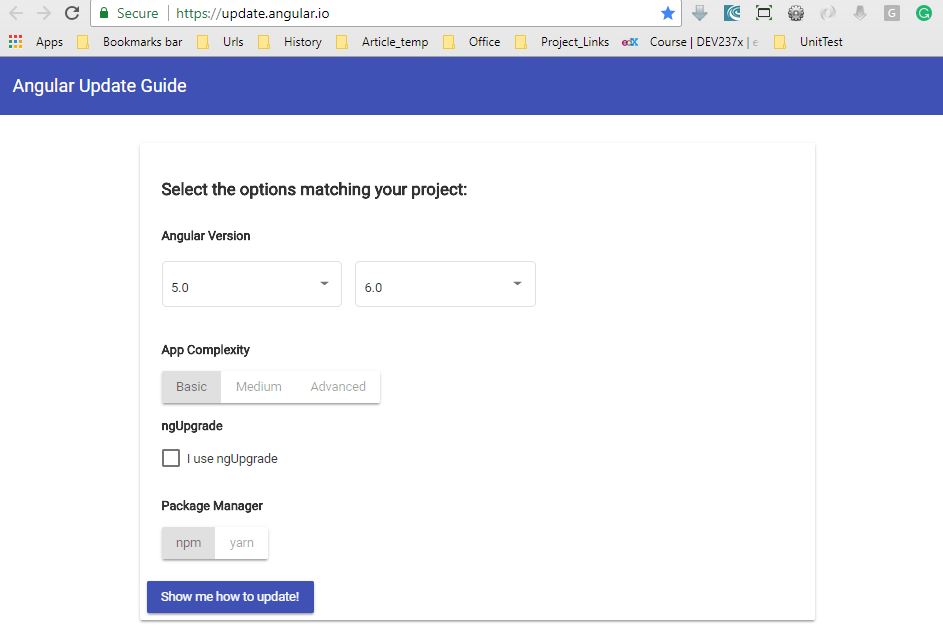Screen dimensions: 943x631
Task: Click the green Grammarly extension icon
Action: pyautogui.click(x=924, y=13)
